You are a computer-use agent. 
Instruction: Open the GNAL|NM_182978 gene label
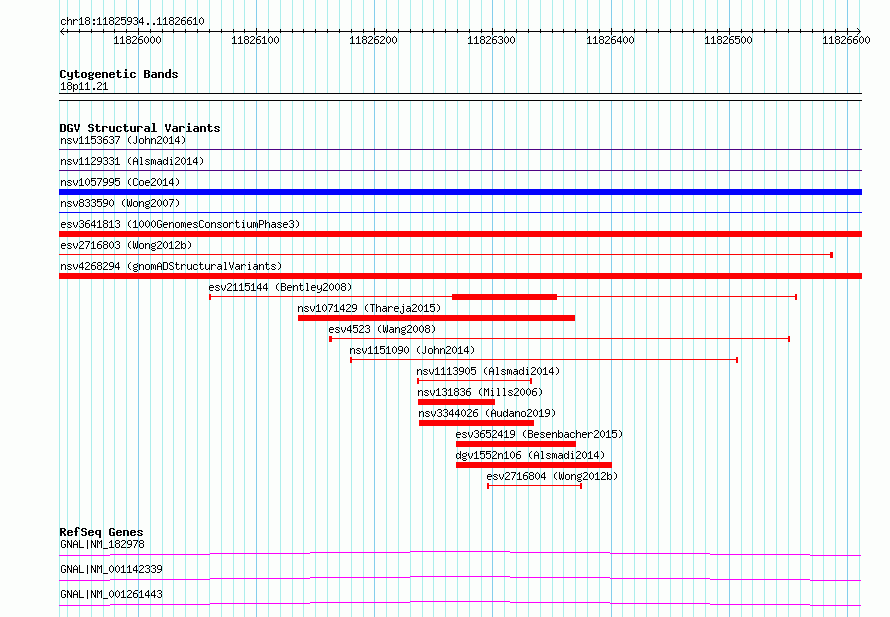click(x=102, y=544)
